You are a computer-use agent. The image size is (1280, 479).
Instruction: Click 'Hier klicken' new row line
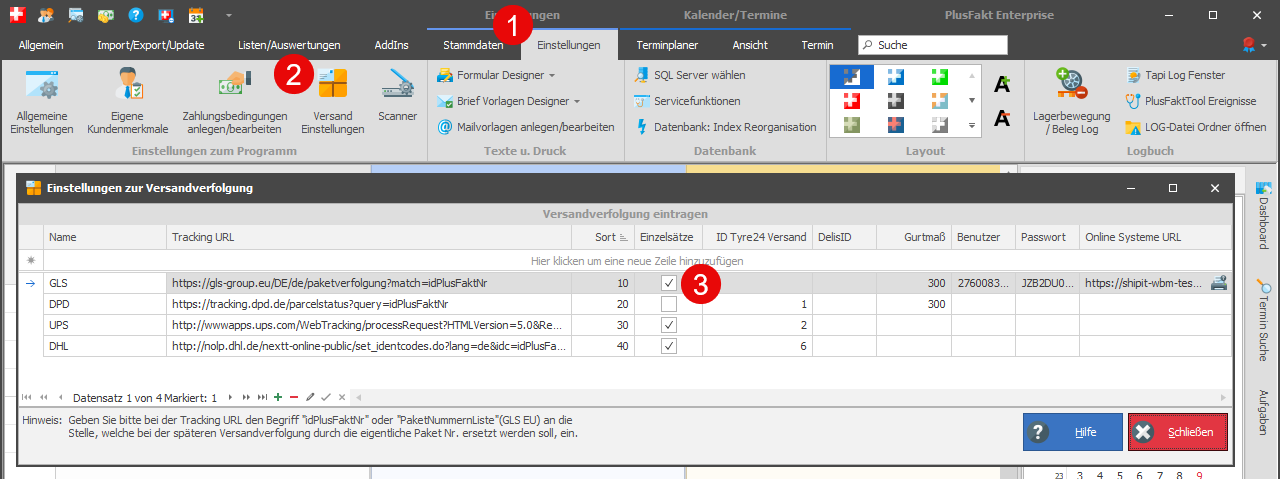coord(637,261)
